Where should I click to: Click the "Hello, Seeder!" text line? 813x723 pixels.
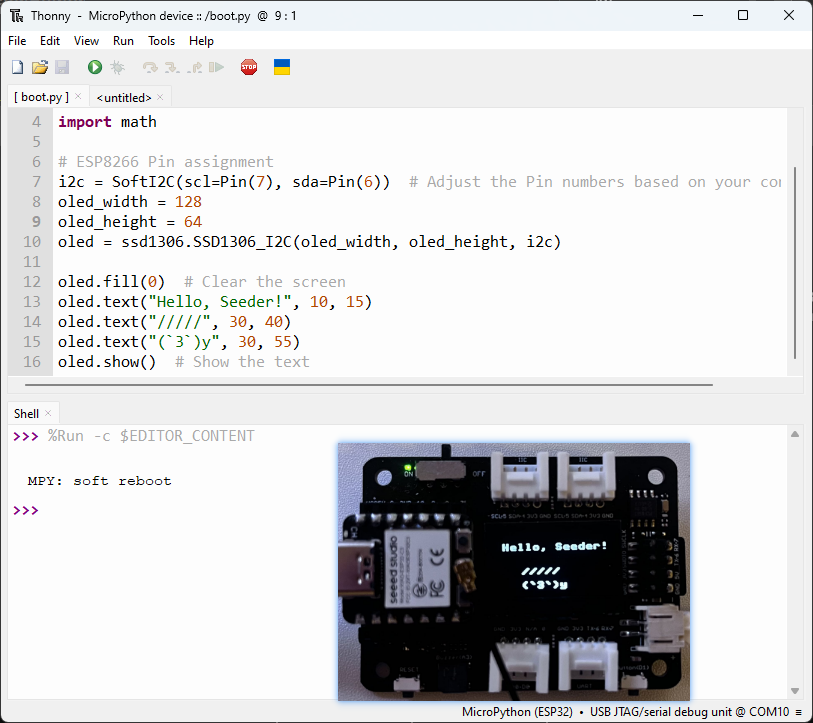pyautogui.click(x=215, y=302)
